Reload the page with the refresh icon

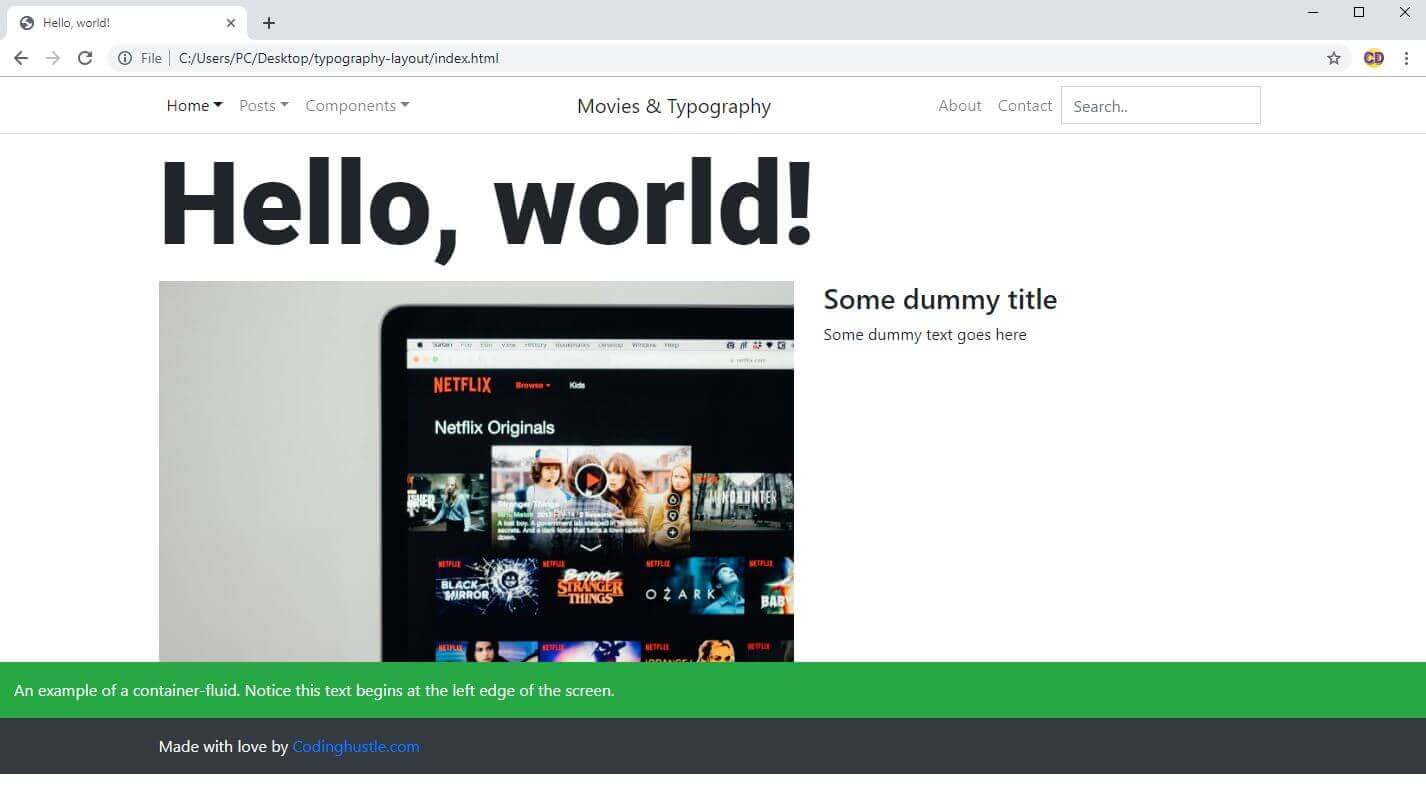85,58
